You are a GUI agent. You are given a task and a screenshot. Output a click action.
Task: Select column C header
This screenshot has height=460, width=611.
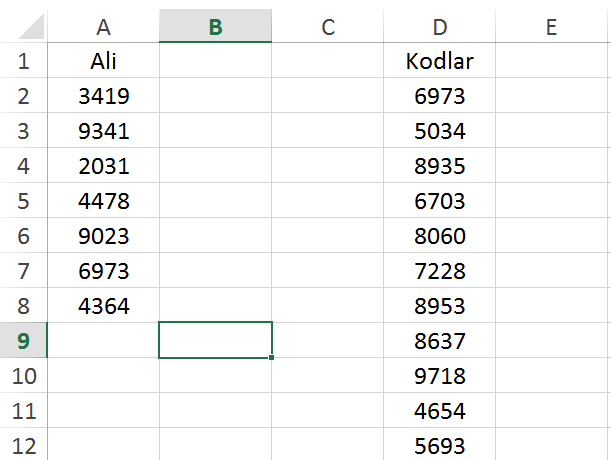click(327, 28)
